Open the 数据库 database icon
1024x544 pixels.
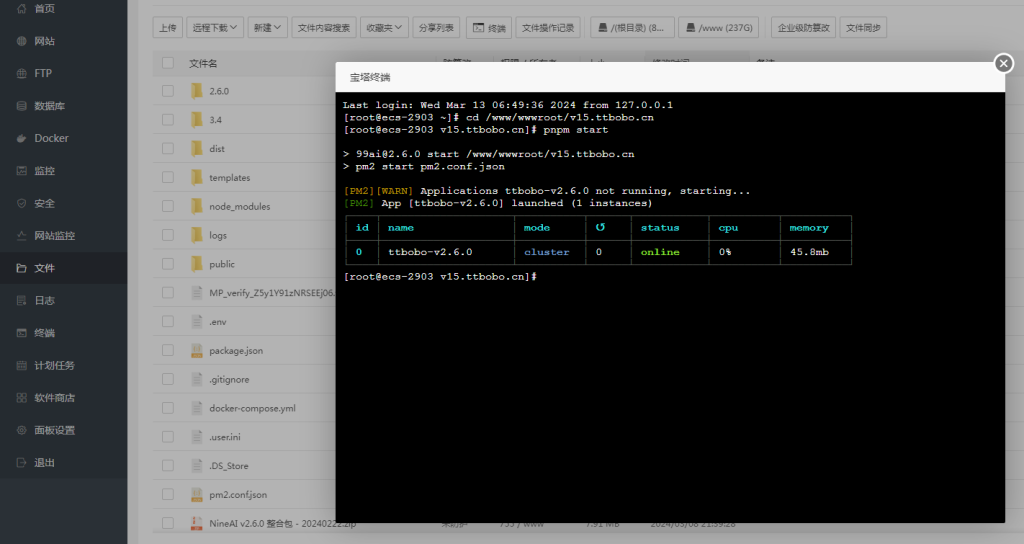pos(22,106)
